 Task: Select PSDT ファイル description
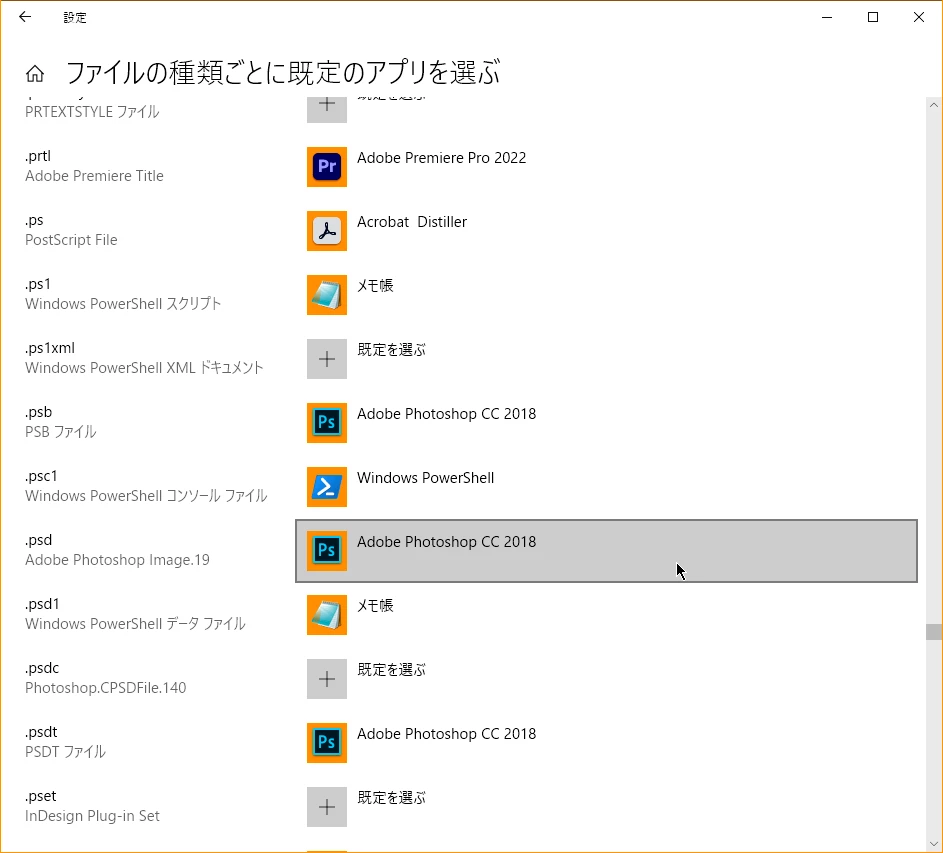point(65,752)
